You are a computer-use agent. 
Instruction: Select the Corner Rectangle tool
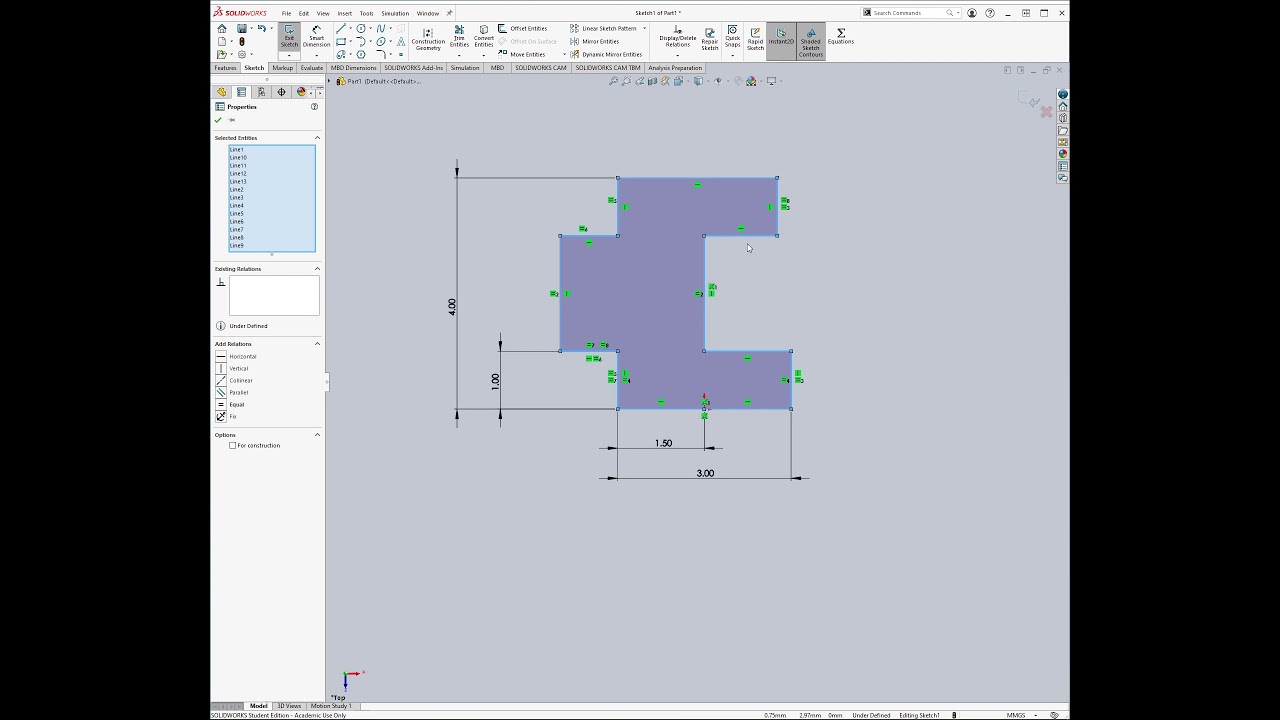(x=341, y=42)
